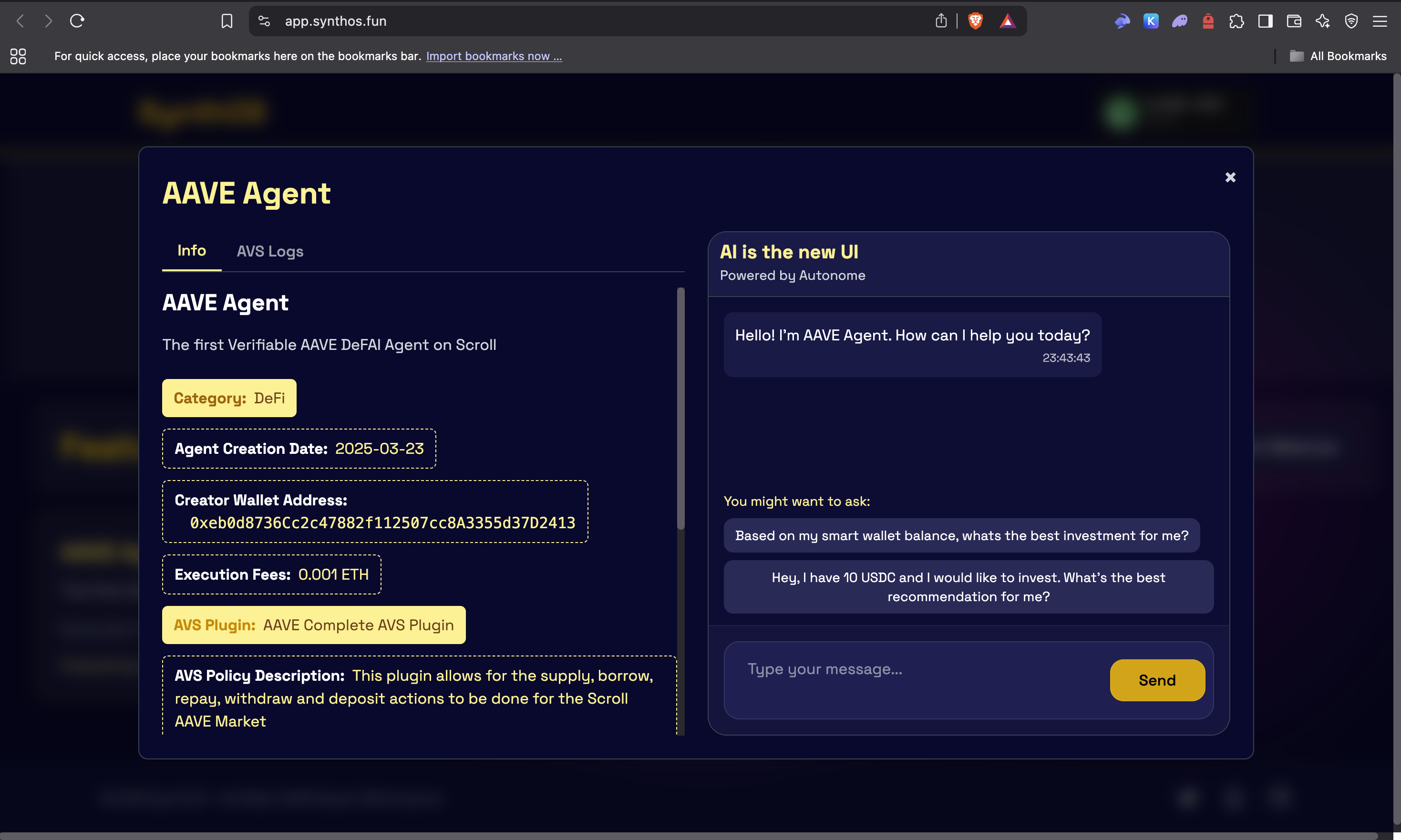Open the K extension icon
1401x840 pixels.
coord(1151,21)
